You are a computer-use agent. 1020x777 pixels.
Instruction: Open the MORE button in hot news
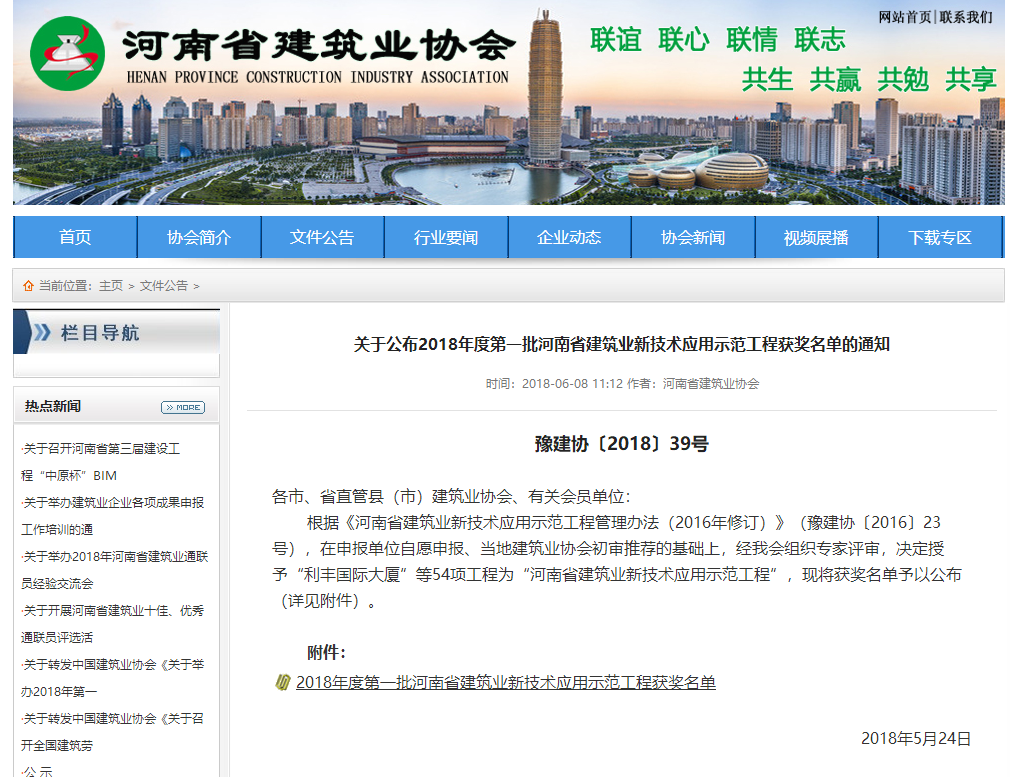pos(183,407)
